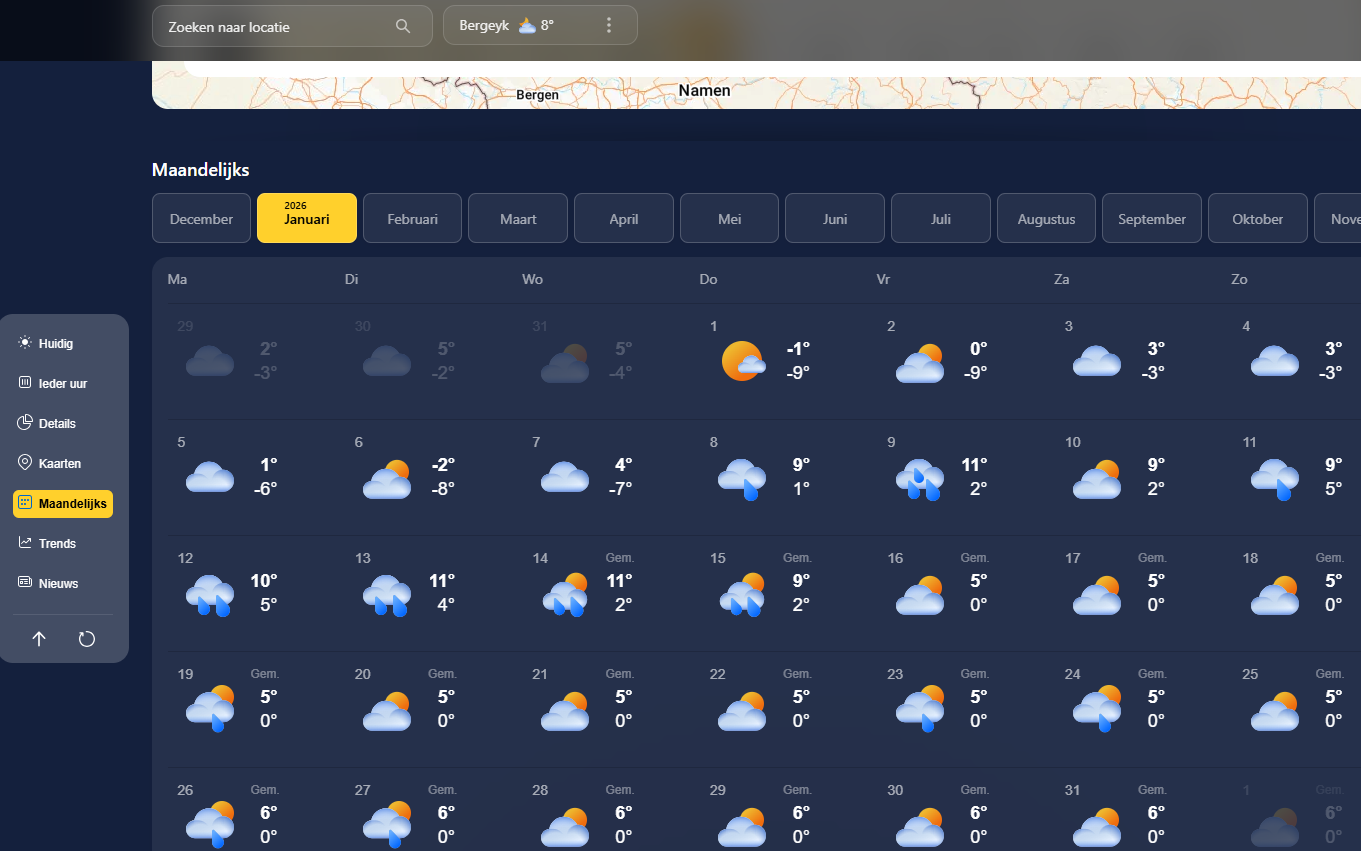Open the January 7 forecast day
The image size is (1361, 851).
coord(609,477)
